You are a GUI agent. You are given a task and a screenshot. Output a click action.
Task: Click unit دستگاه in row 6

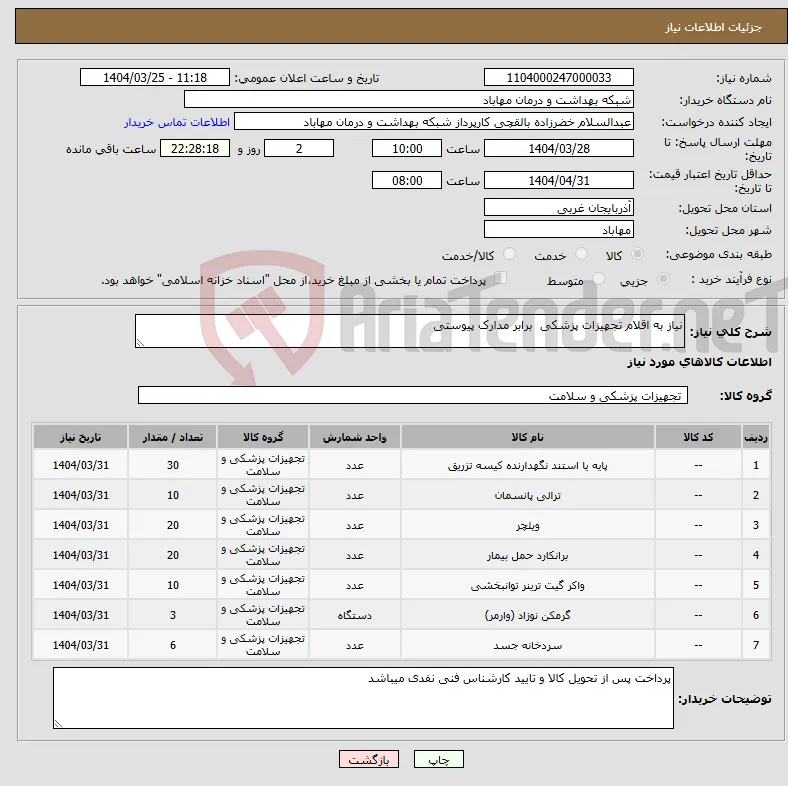pos(355,615)
